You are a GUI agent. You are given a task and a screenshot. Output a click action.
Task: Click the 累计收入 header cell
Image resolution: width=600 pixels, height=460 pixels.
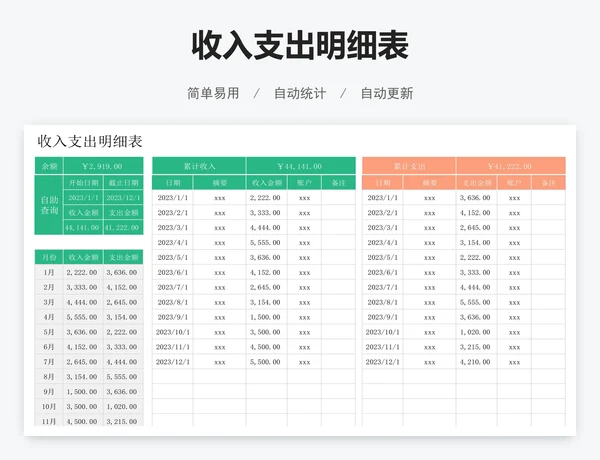tap(199, 166)
